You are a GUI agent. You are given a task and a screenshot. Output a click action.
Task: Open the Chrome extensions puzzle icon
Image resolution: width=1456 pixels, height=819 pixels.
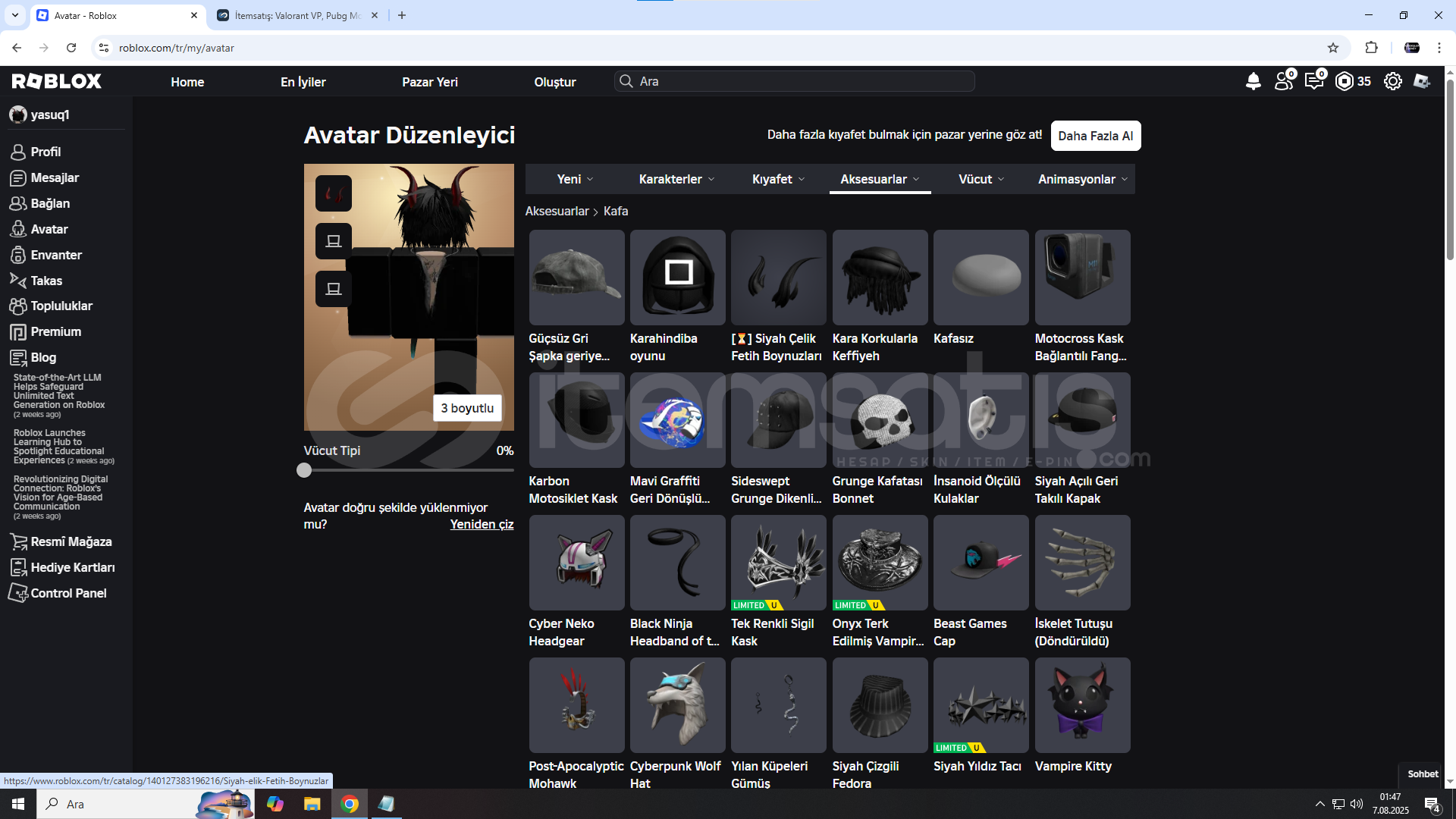[x=1371, y=48]
